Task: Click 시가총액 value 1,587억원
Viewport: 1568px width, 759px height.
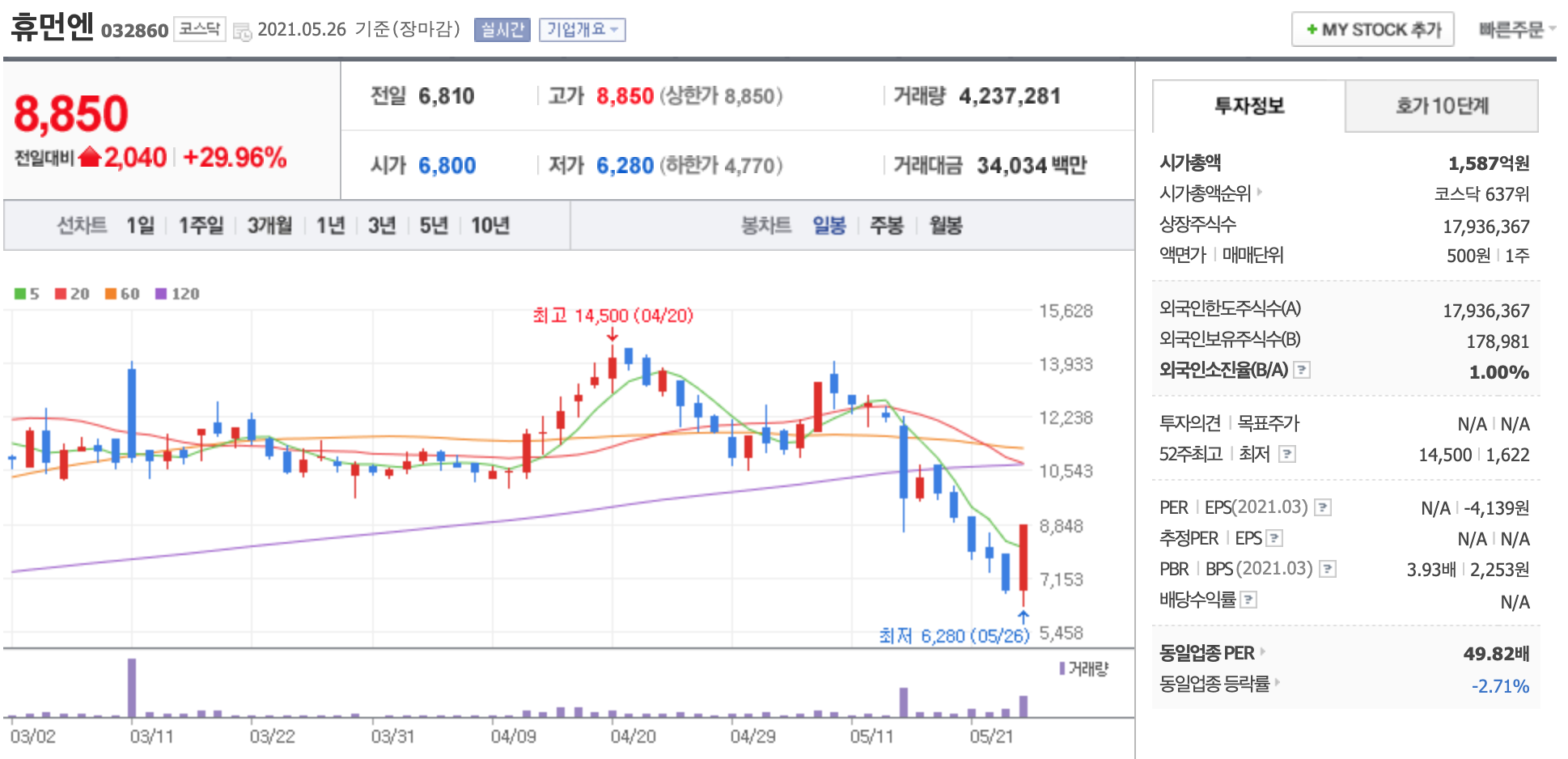Action: (1489, 163)
